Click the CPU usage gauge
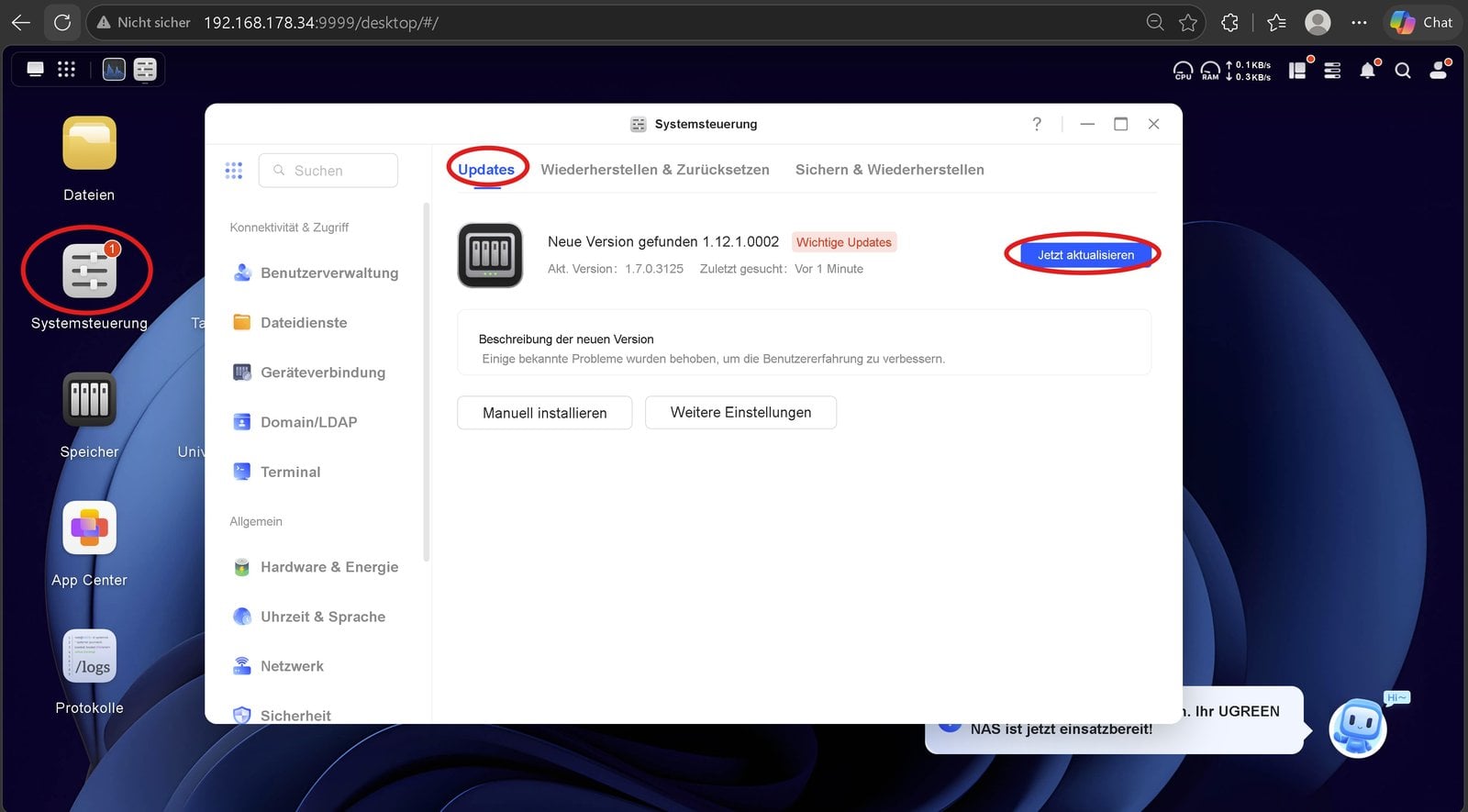Viewport: 1468px width, 812px height. tap(1184, 71)
